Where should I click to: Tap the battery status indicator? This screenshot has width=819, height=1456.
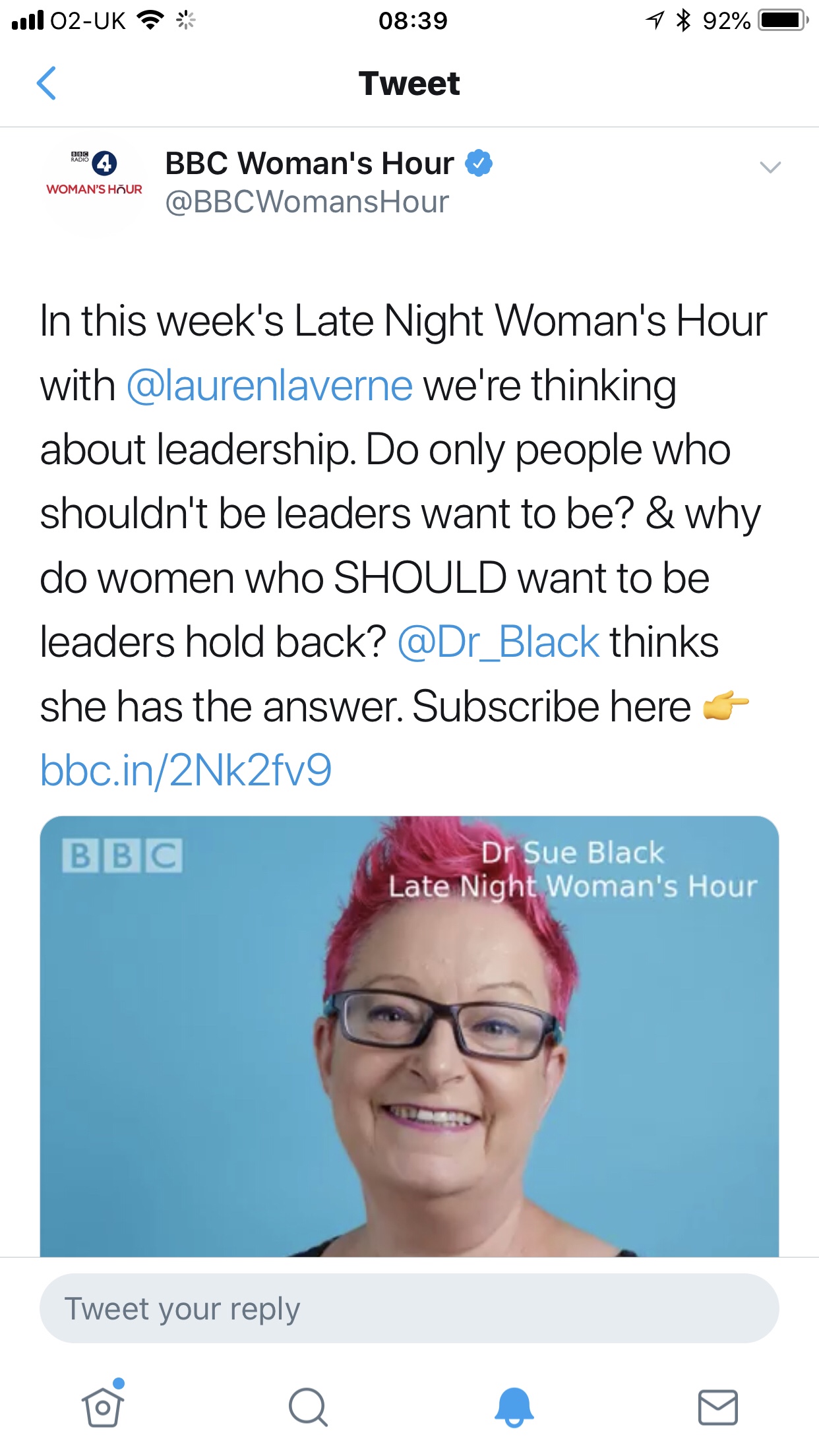pyautogui.click(x=783, y=20)
